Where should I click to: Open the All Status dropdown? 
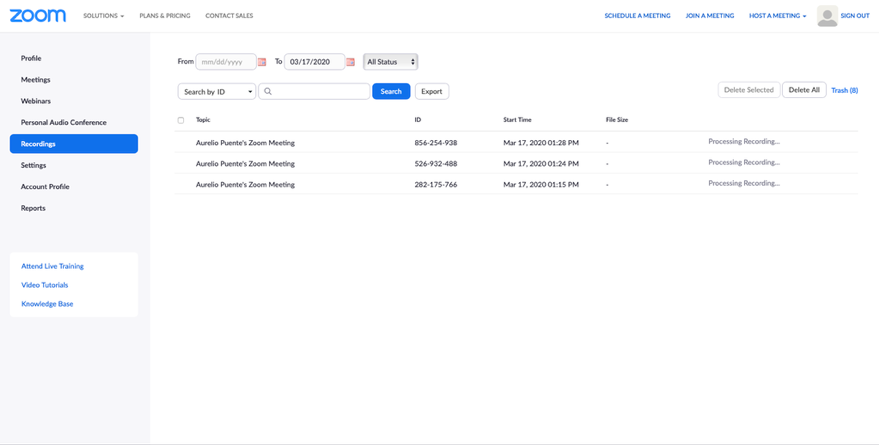click(391, 62)
